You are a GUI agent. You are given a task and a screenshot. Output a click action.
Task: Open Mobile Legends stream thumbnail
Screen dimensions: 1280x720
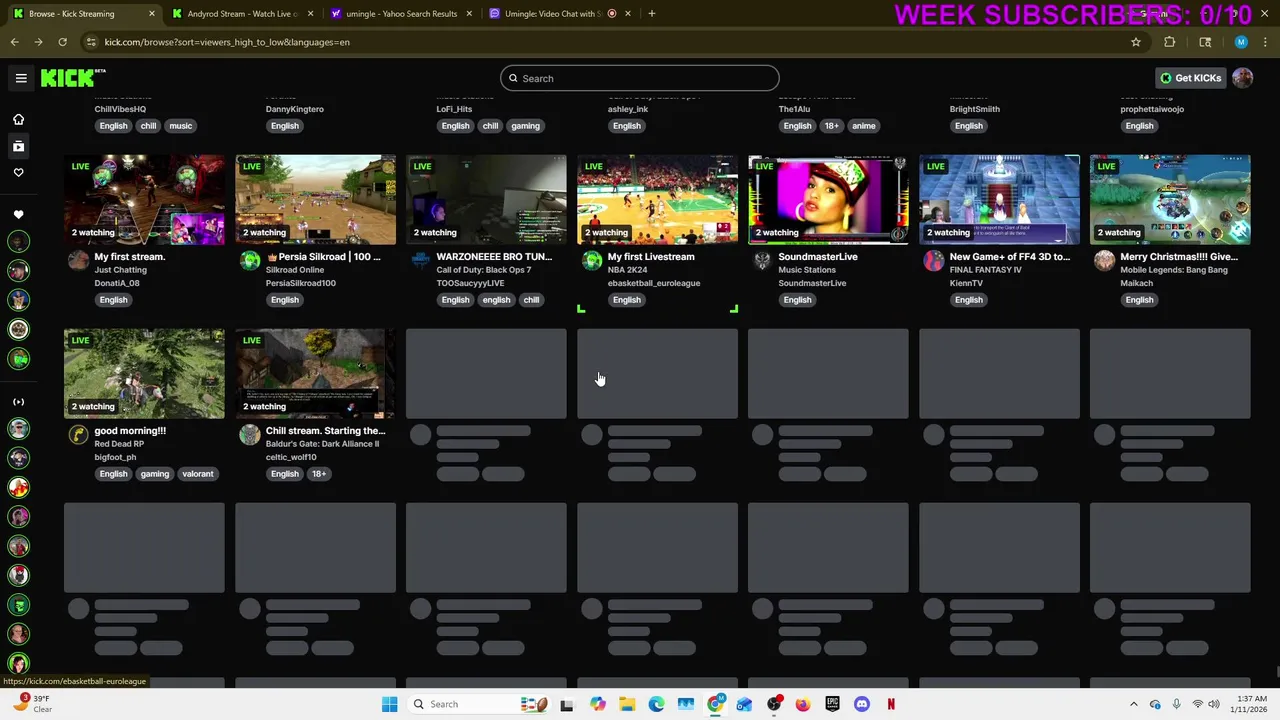[1170, 199]
